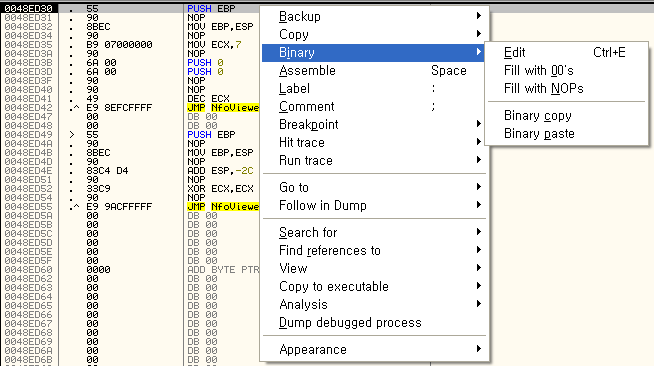Image resolution: width=654 pixels, height=366 pixels.
Task: Select address row 0048ED30
Action: (28, 8)
